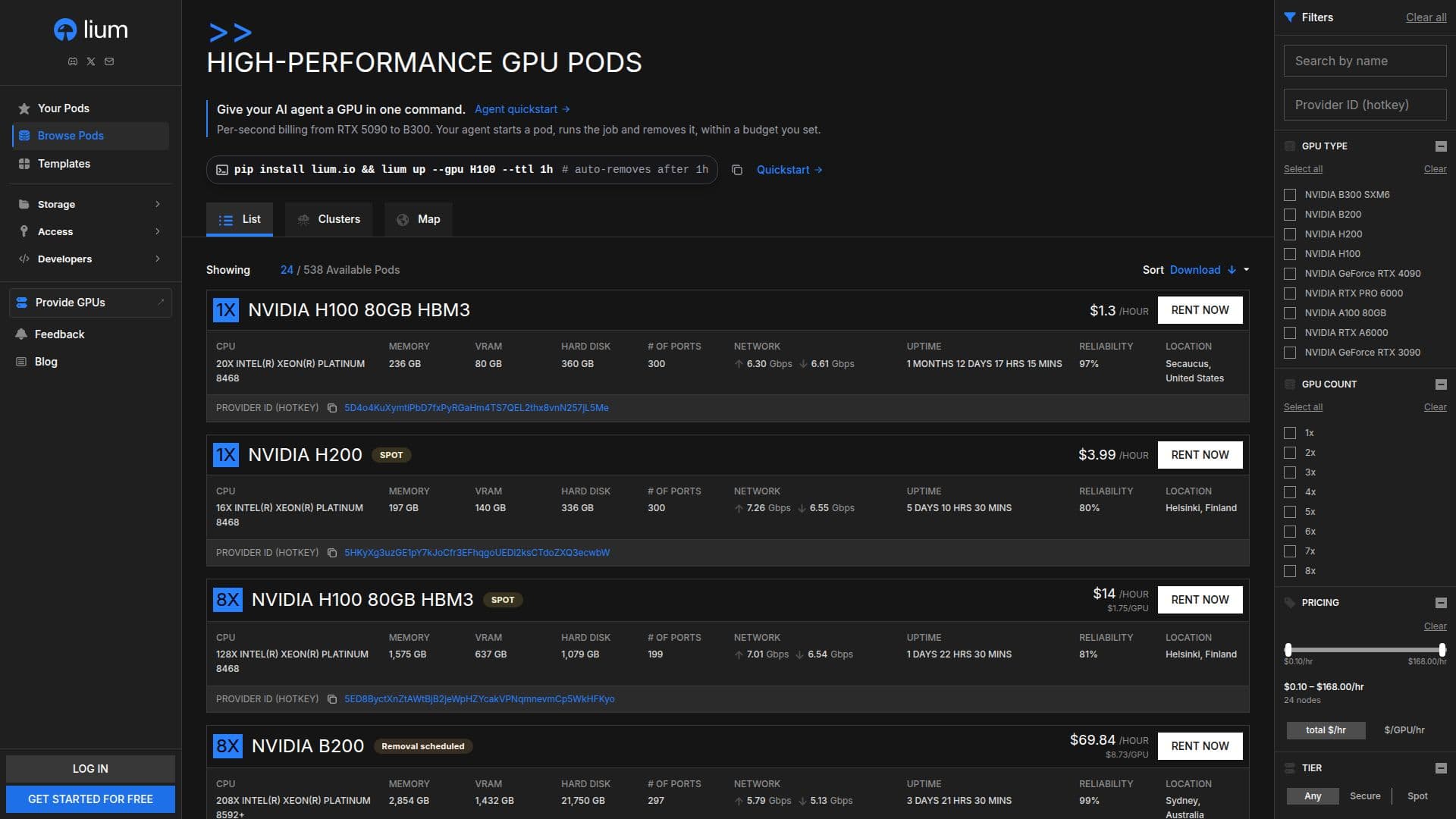Select the Spot tier option
This screenshot has width=1456, height=819.
[1417, 796]
